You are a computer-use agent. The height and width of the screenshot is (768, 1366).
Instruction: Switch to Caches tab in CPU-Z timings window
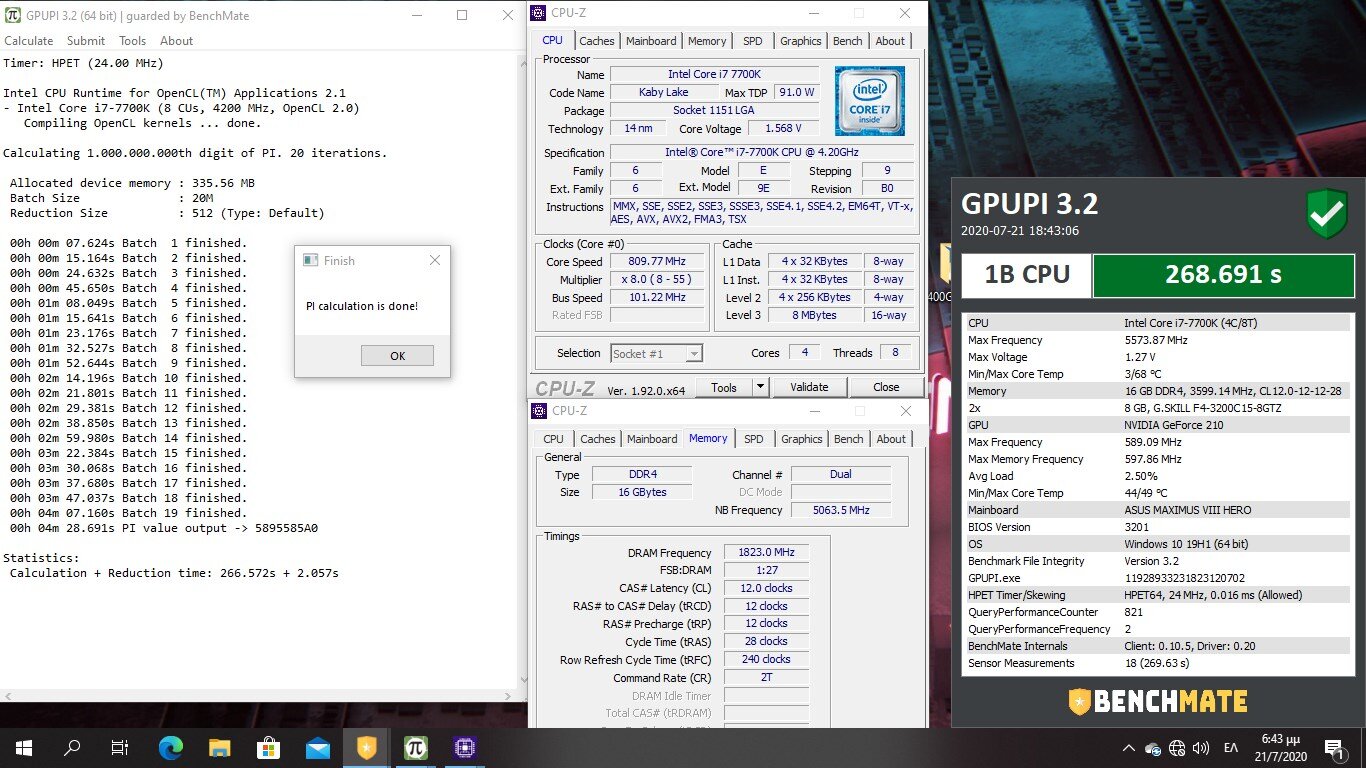(x=598, y=439)
